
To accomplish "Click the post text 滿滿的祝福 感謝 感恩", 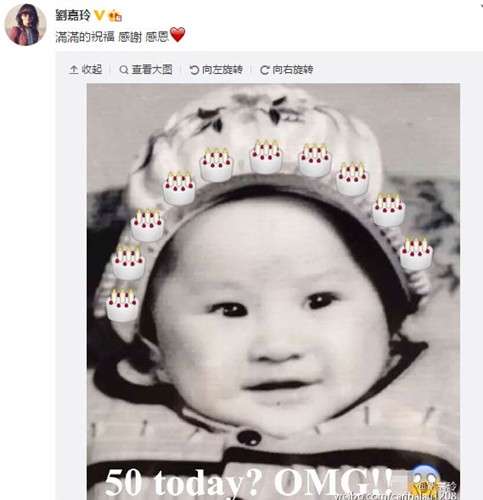I will [112, 36].
